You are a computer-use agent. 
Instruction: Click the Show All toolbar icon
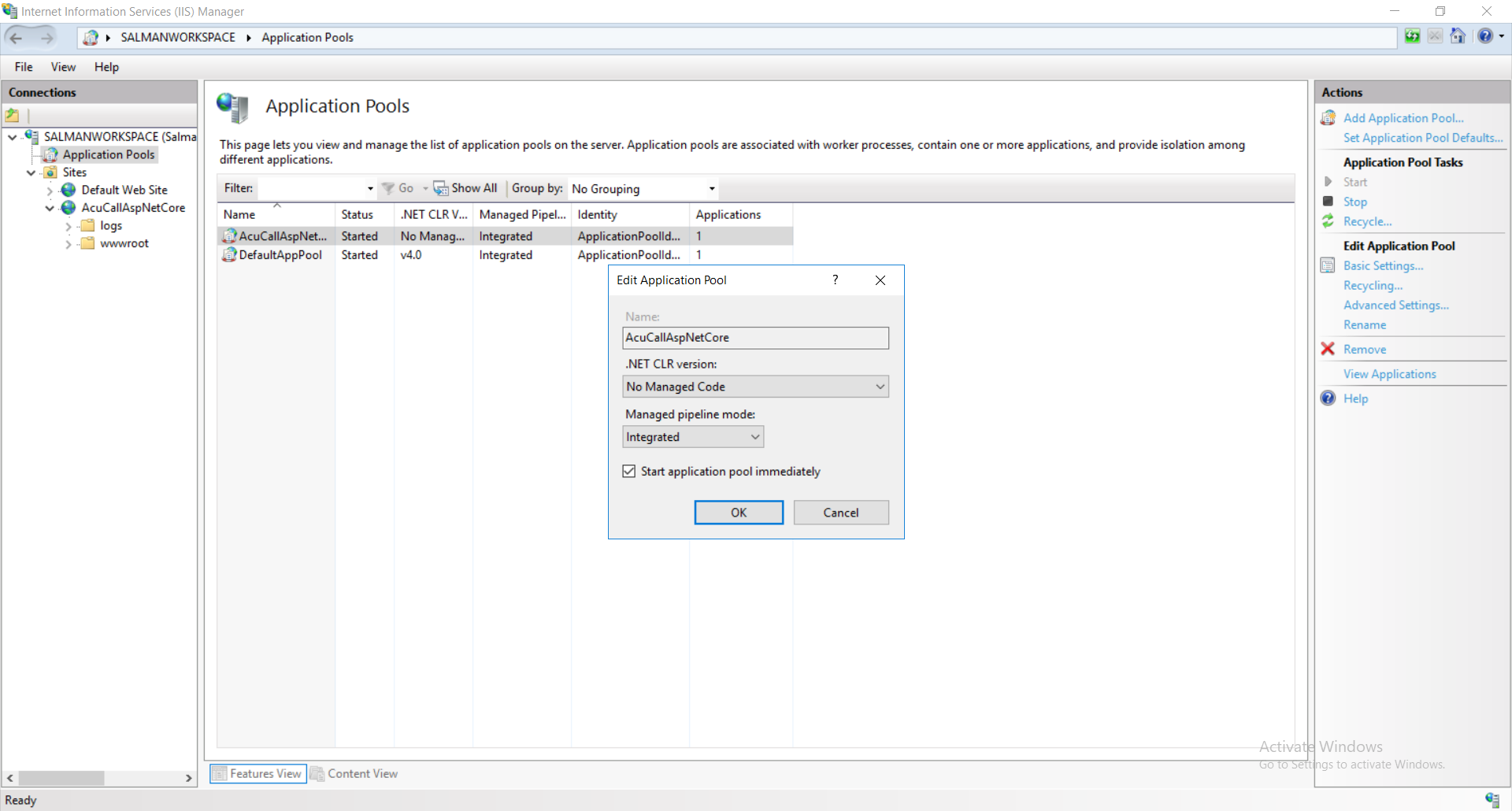coord(440,188)
